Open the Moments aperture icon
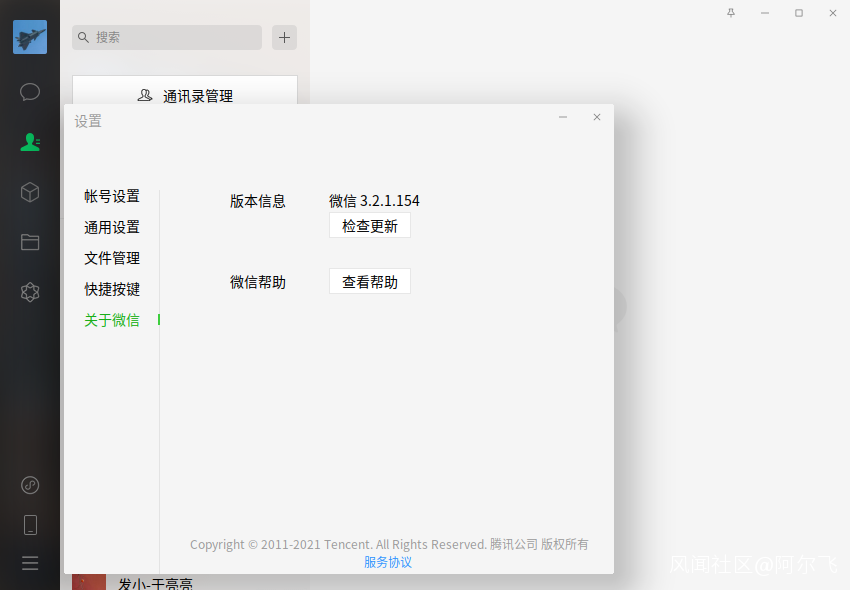 [30, 292]
